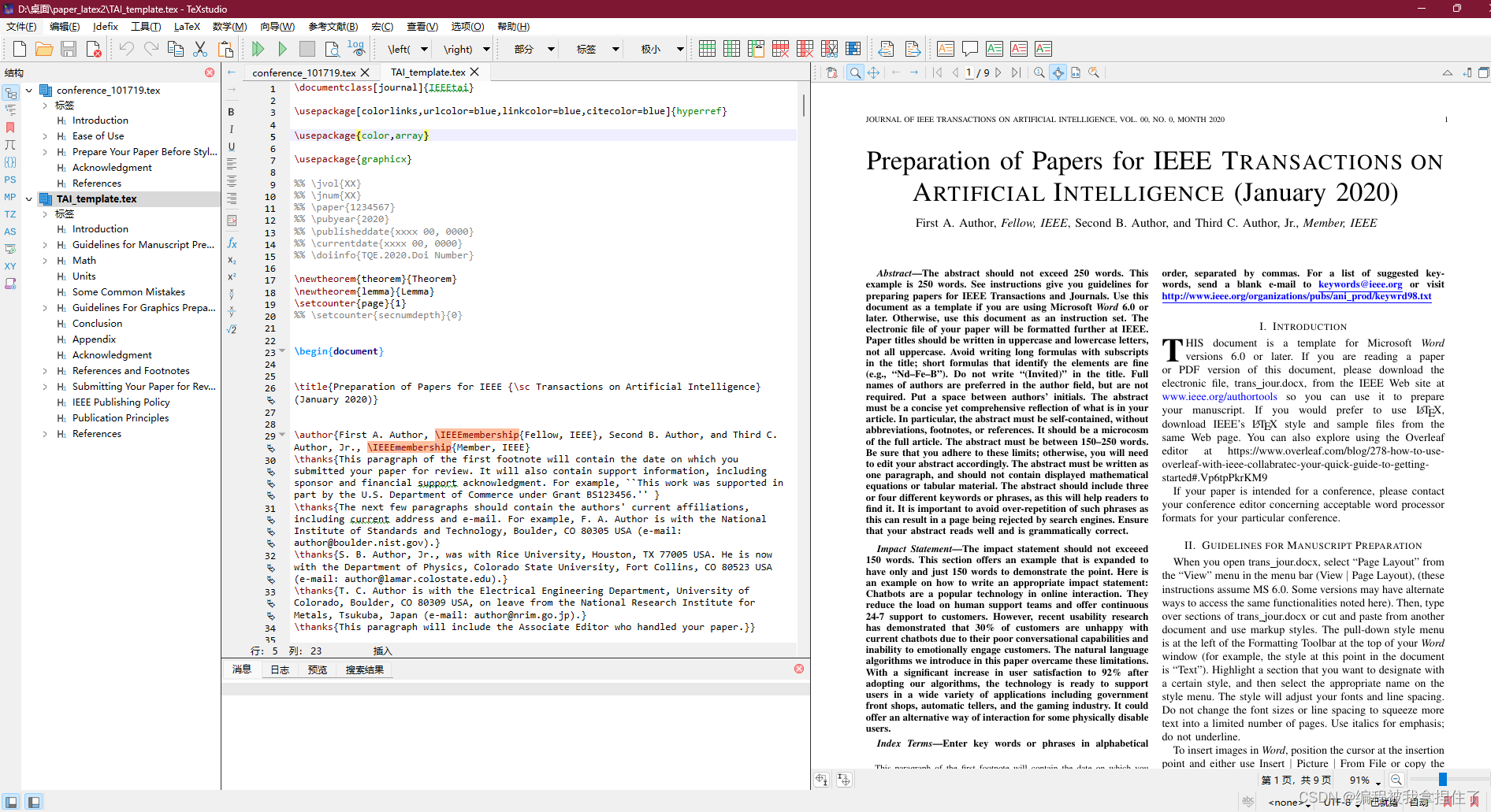Toggle the side panel button at bottom-left
1491x812 pixels.
tap(11, 802)
